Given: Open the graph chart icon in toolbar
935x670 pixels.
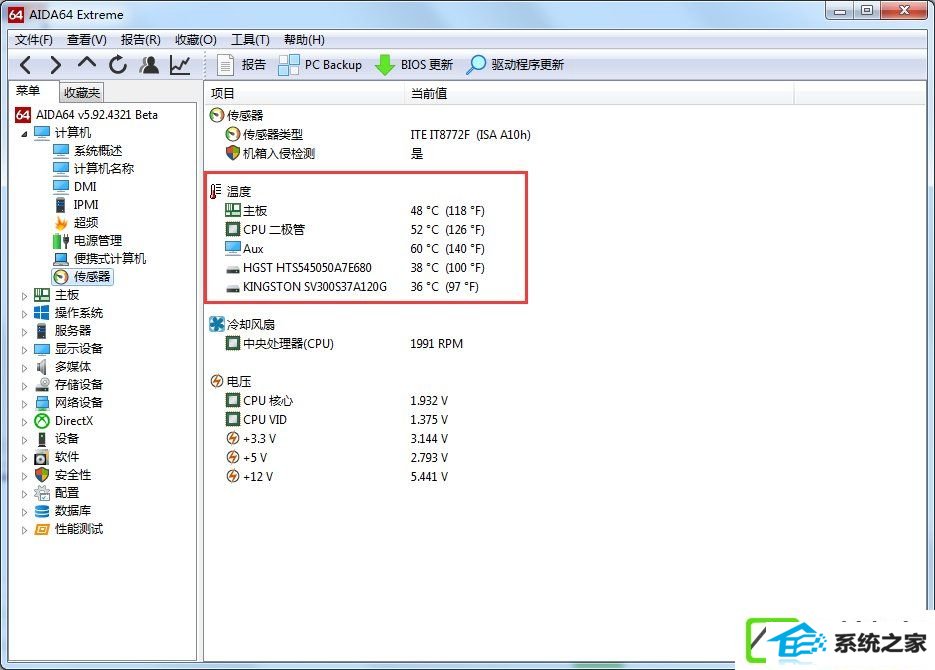Looking at the screenshot, I should [x=180, y=64].
